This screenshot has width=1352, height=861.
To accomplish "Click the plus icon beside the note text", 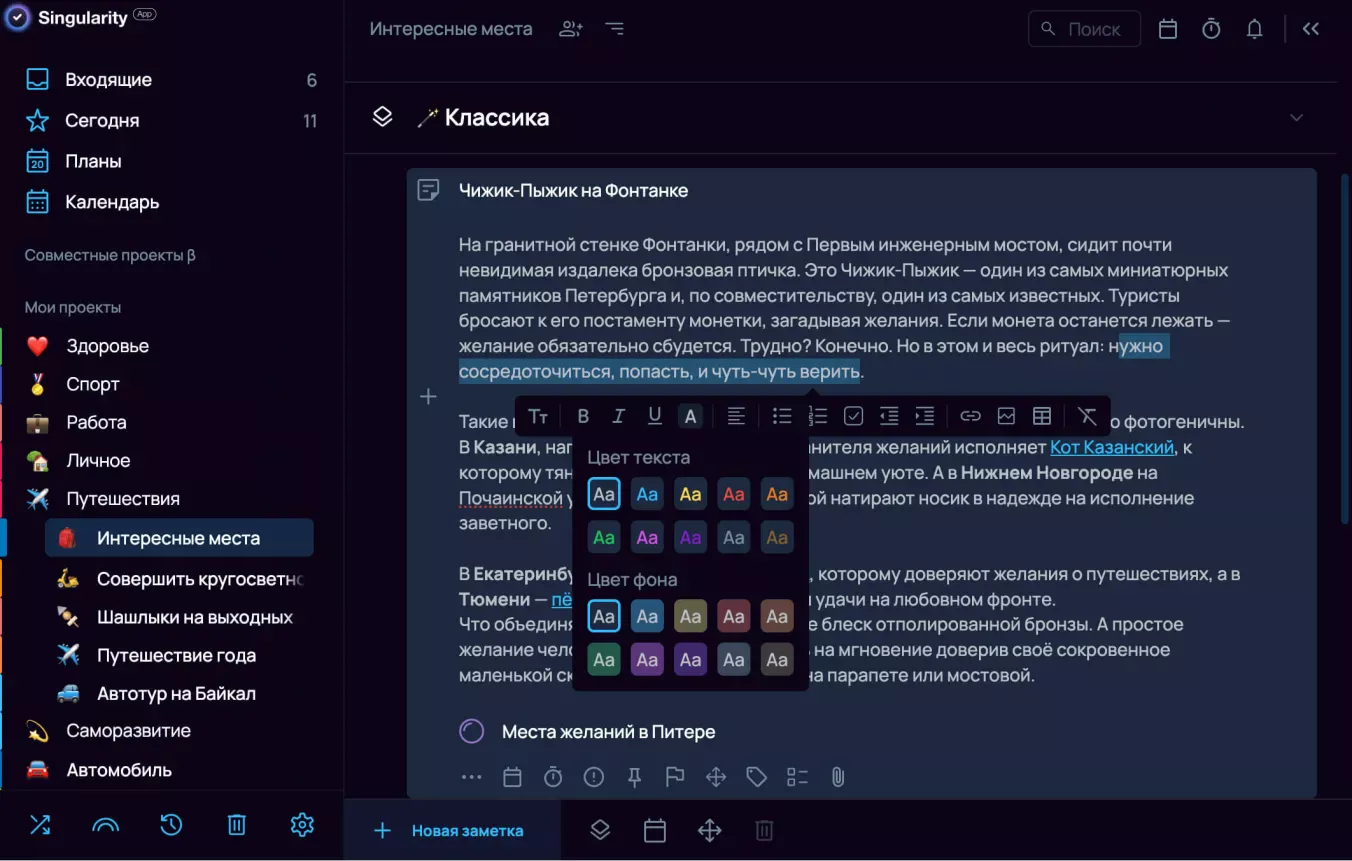I will click(x=428, y=397).
